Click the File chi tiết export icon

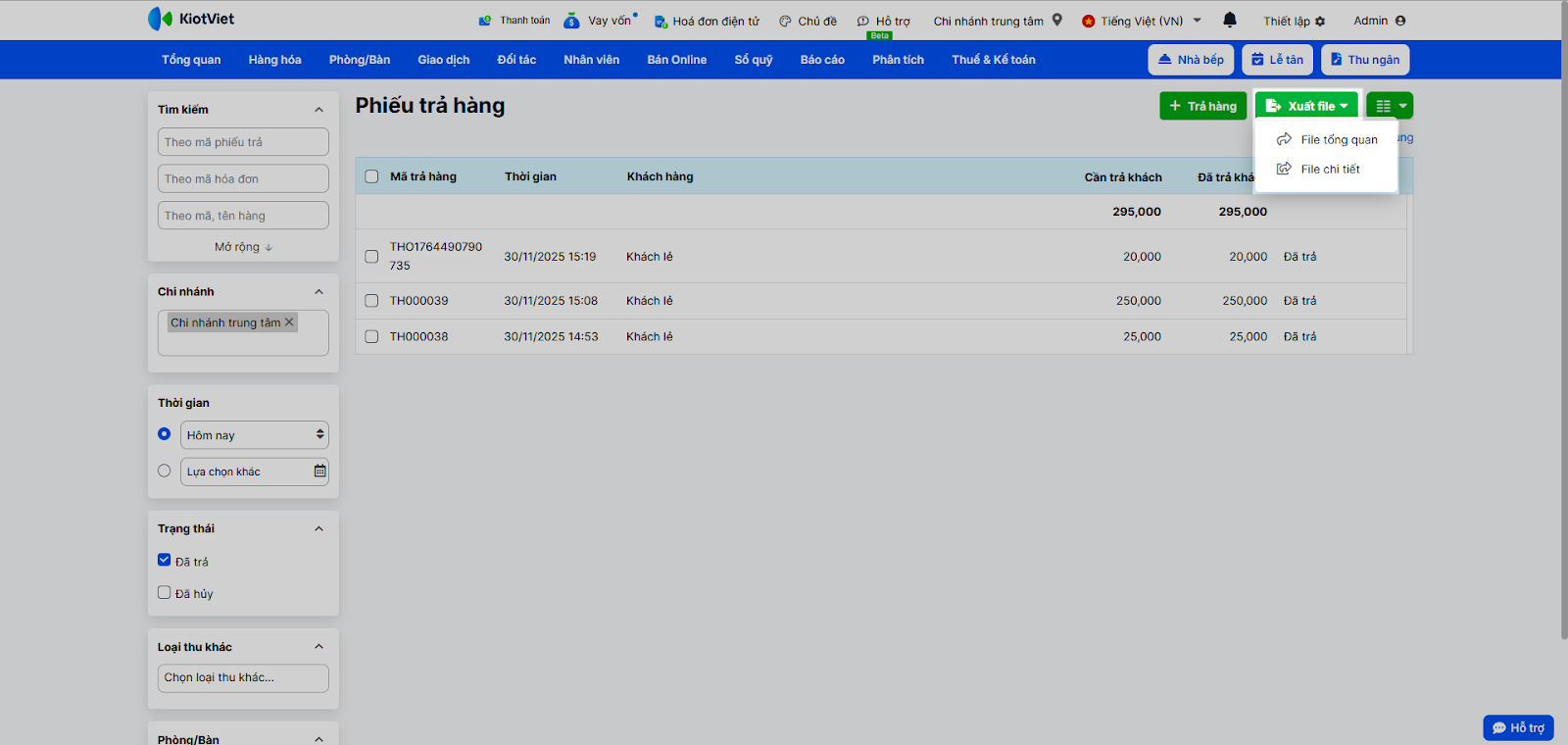tap(1284, 169)
